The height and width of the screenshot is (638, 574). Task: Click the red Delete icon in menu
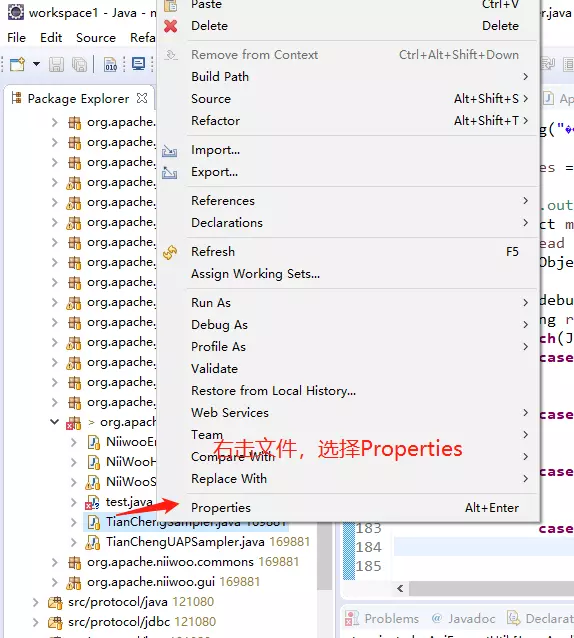coord(170,26)
